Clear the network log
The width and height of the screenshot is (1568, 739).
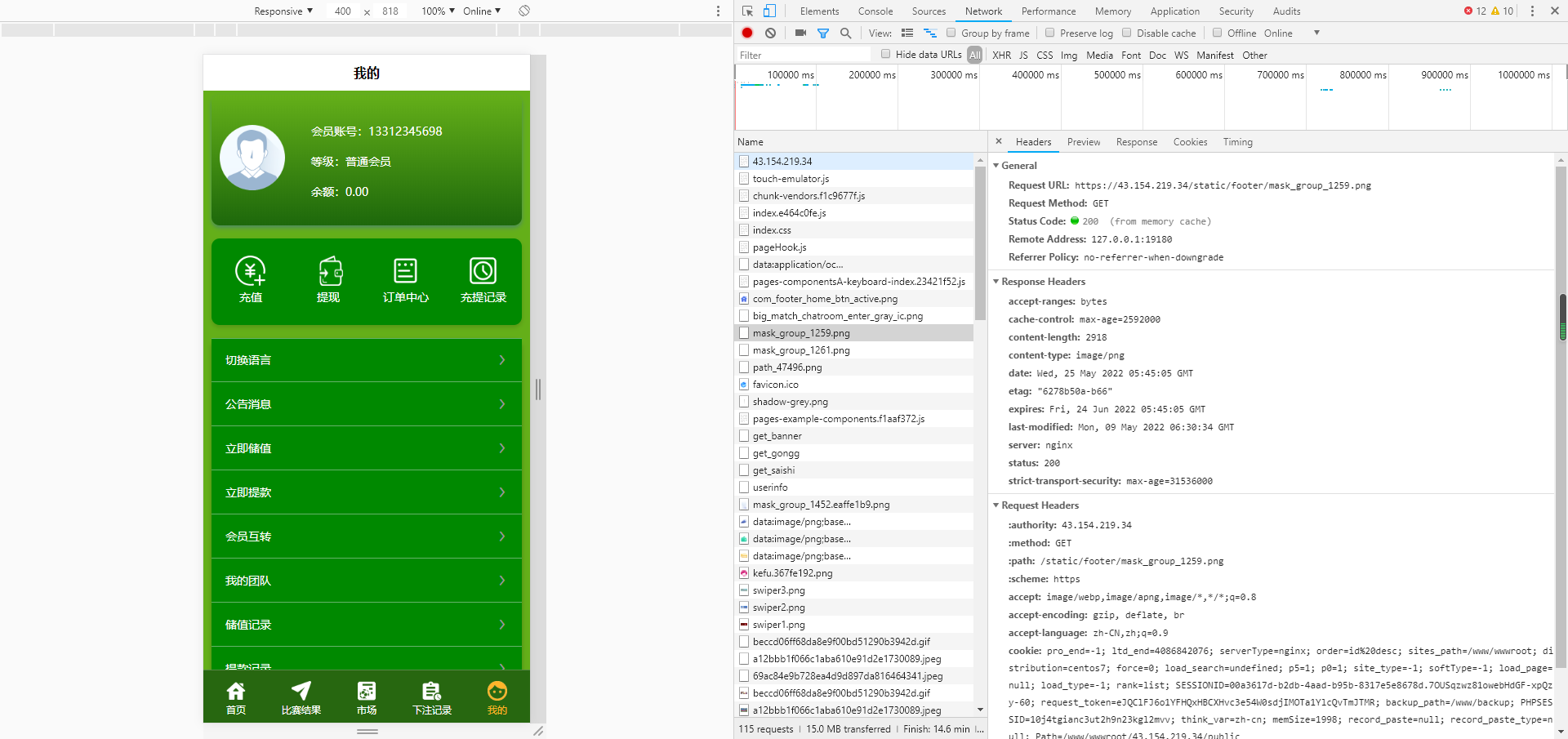pyautogui.click(x=770, y=33)
